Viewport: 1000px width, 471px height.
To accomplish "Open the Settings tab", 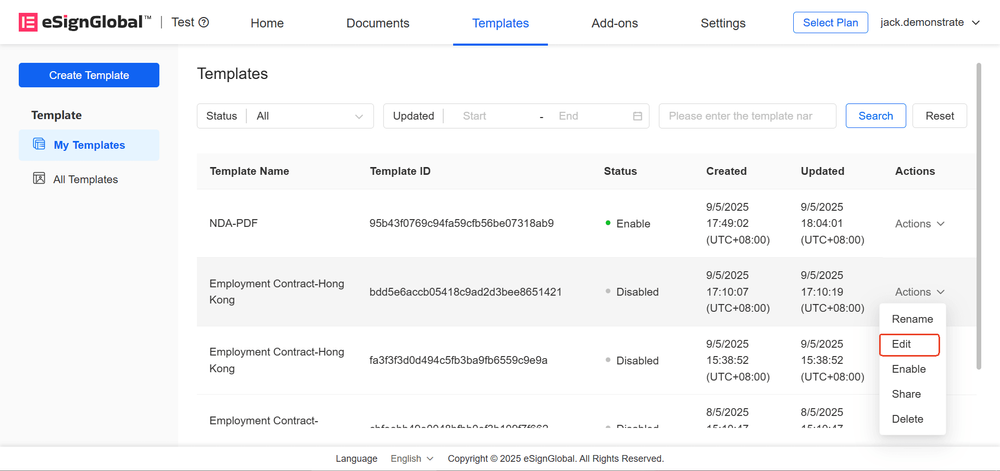I will 722,23.
